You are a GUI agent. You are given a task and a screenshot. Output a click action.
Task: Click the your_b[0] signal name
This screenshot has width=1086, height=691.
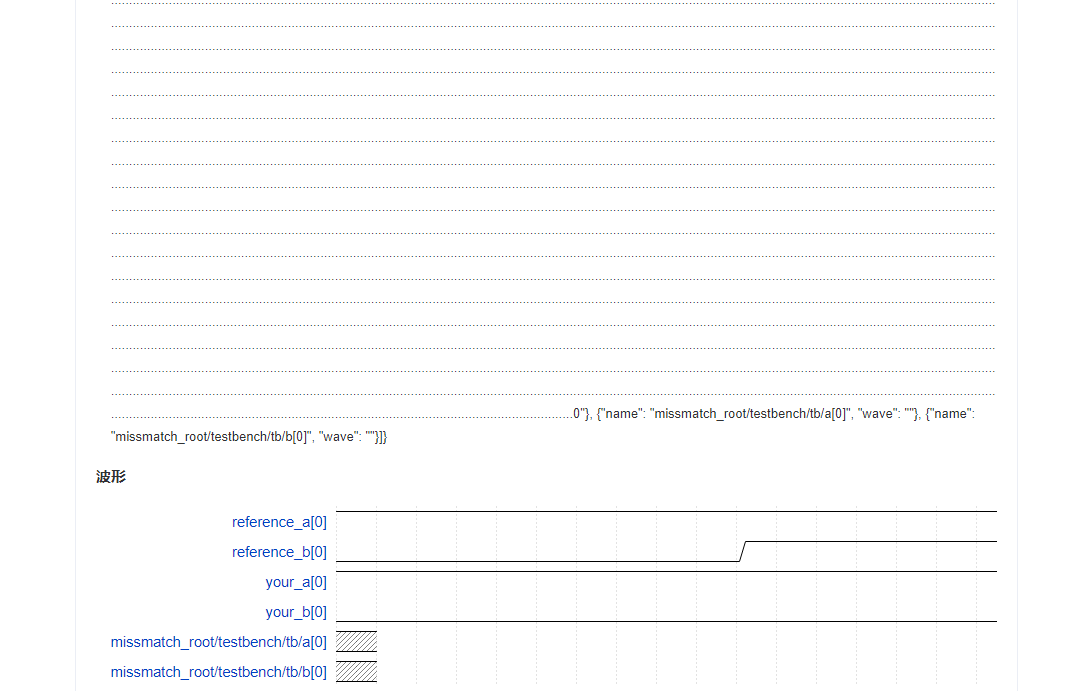coord(296,611)
